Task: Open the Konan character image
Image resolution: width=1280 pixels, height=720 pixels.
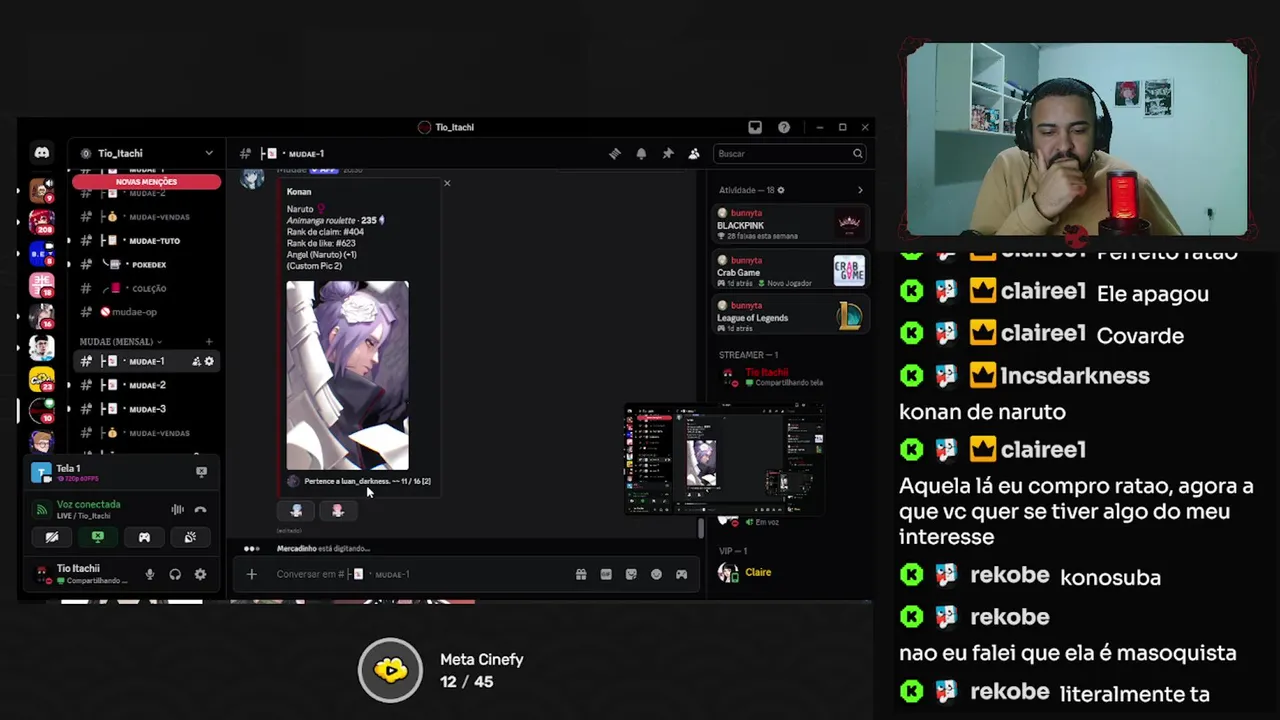Action: tap(347, 375)
